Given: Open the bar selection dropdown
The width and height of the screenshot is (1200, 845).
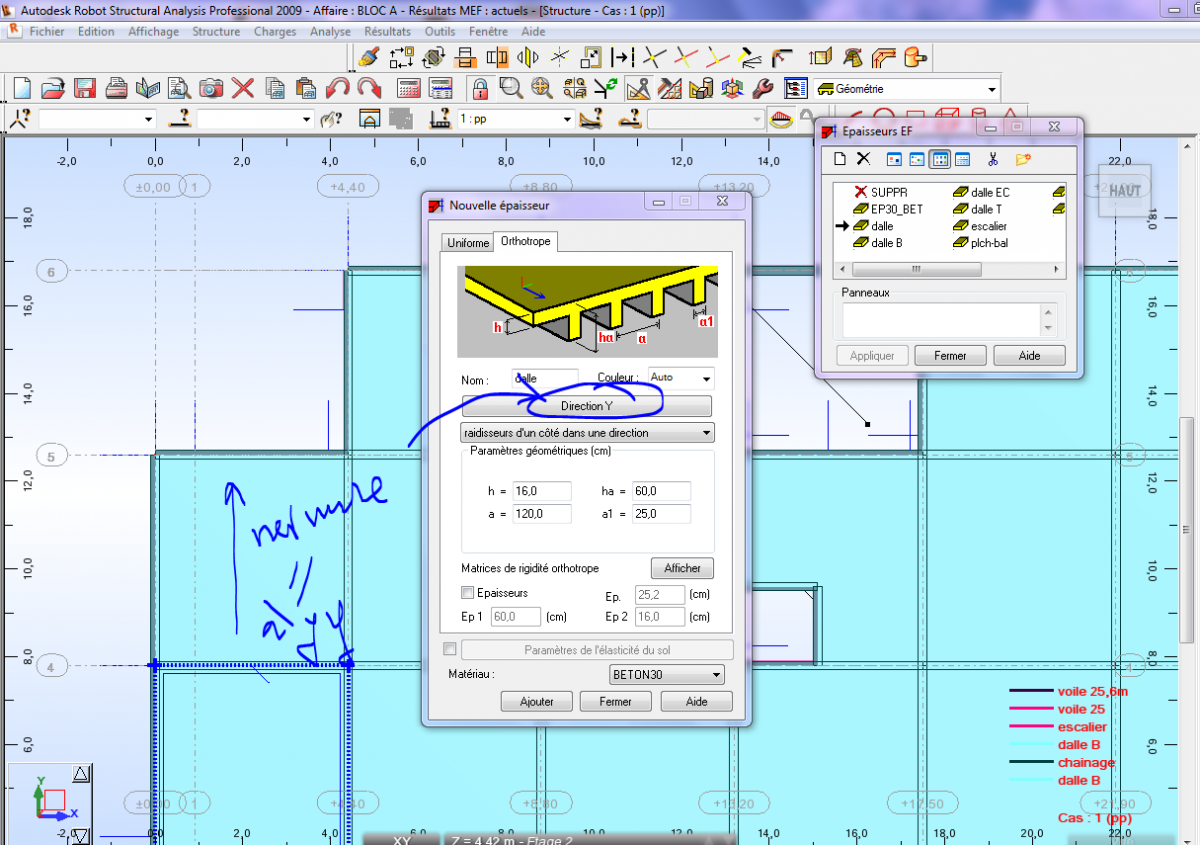Looking at the screenshot, I should pos(307,119).
